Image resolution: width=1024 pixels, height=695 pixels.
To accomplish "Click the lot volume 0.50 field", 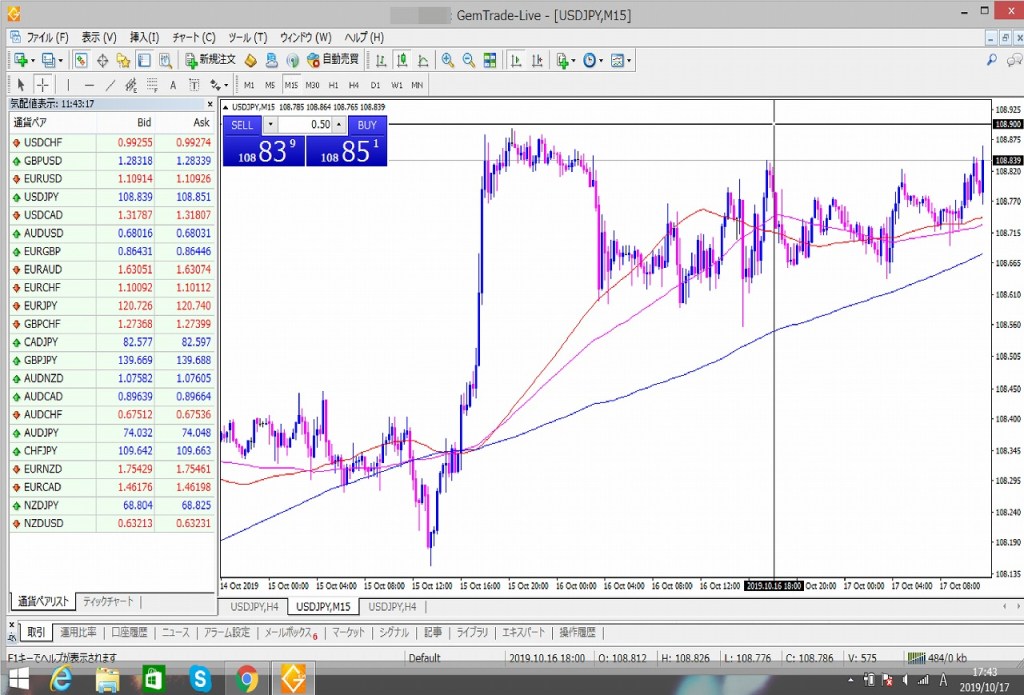I will click(305, 125).
